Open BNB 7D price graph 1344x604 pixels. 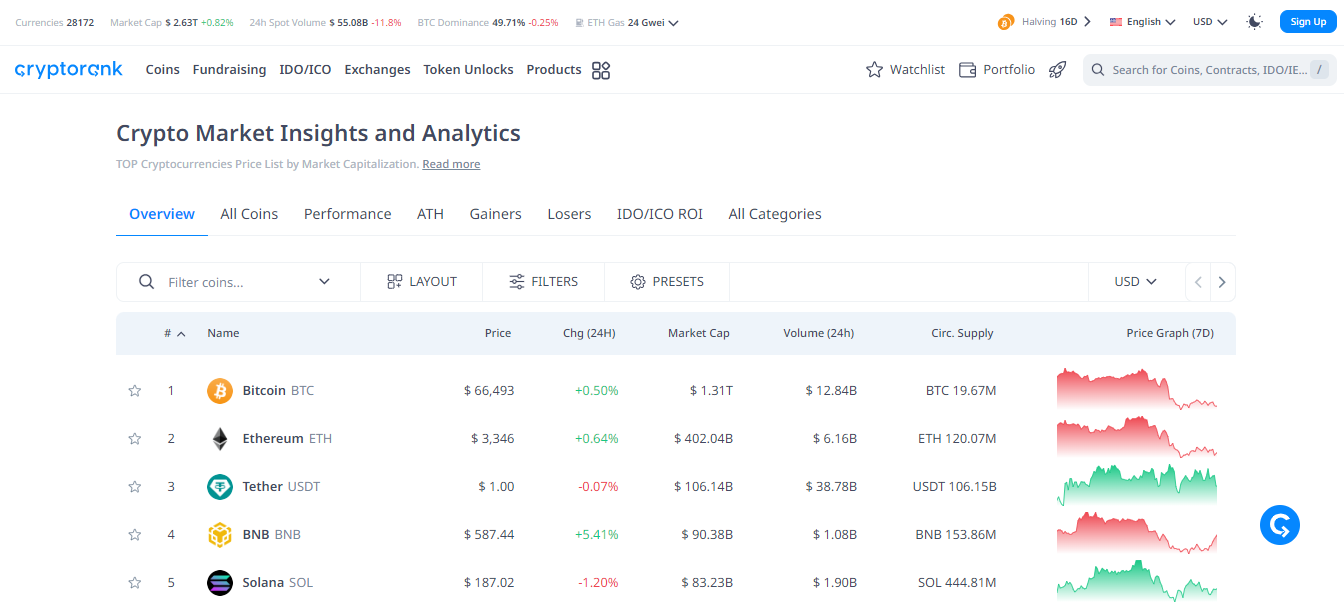pyautogui.click(x=1137, y=533)
